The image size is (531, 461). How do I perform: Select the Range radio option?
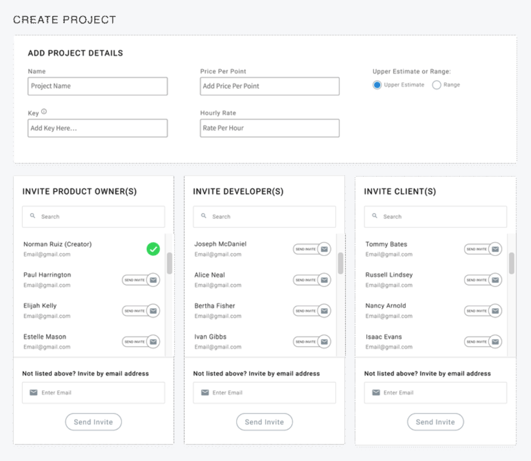pos(437,85)
